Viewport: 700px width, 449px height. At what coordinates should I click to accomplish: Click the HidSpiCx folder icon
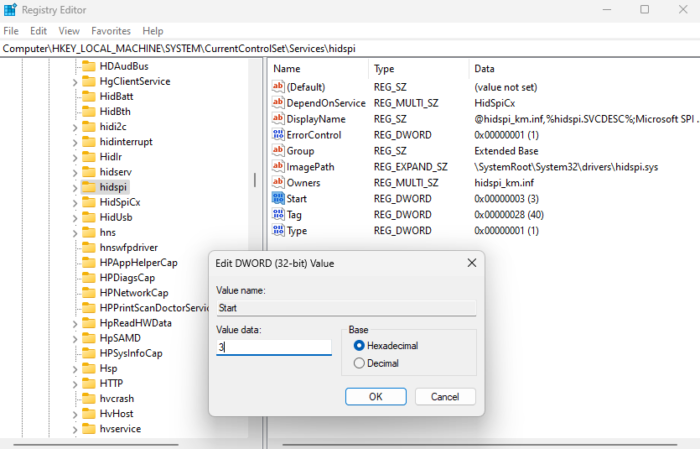(89, 202)
